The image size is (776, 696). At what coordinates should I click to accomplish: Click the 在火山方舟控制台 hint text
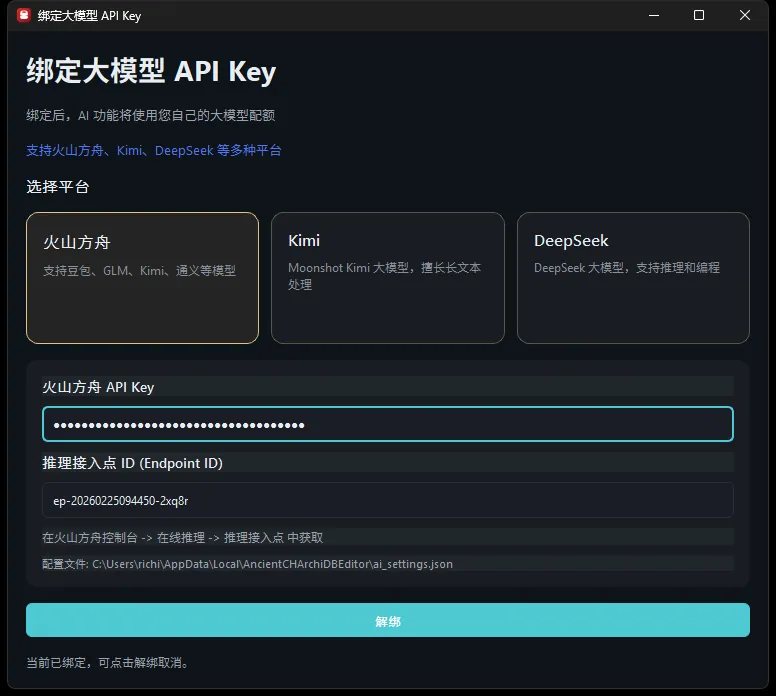[182, 537]
